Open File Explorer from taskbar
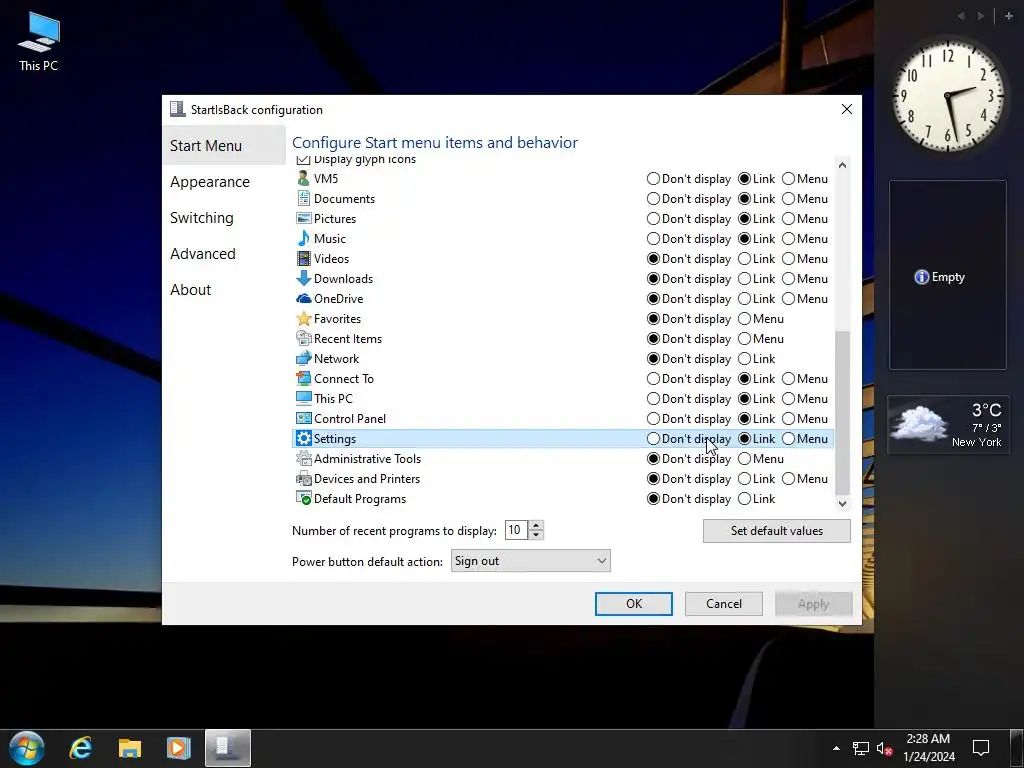The width and height of the screenshot is (1024, 768). pyautogui.click(x=129, y=748)
